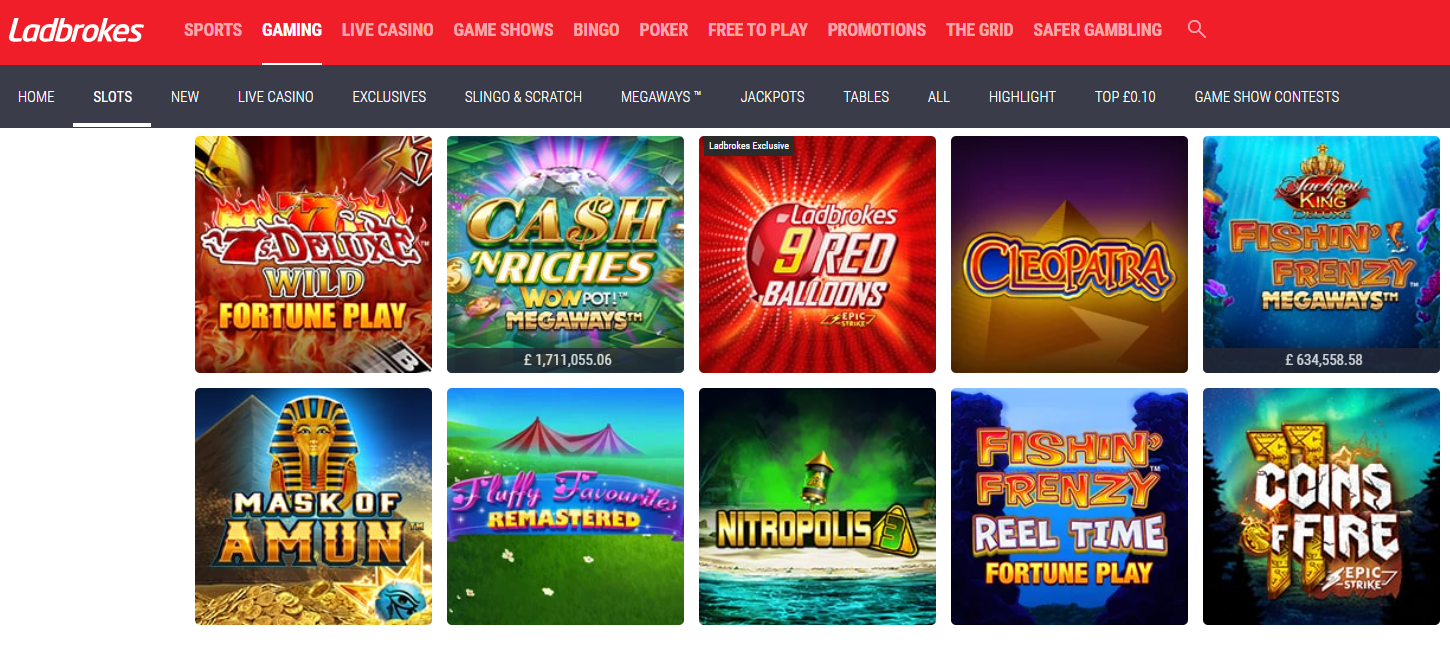Open the Promotions section

coord(876,30)
